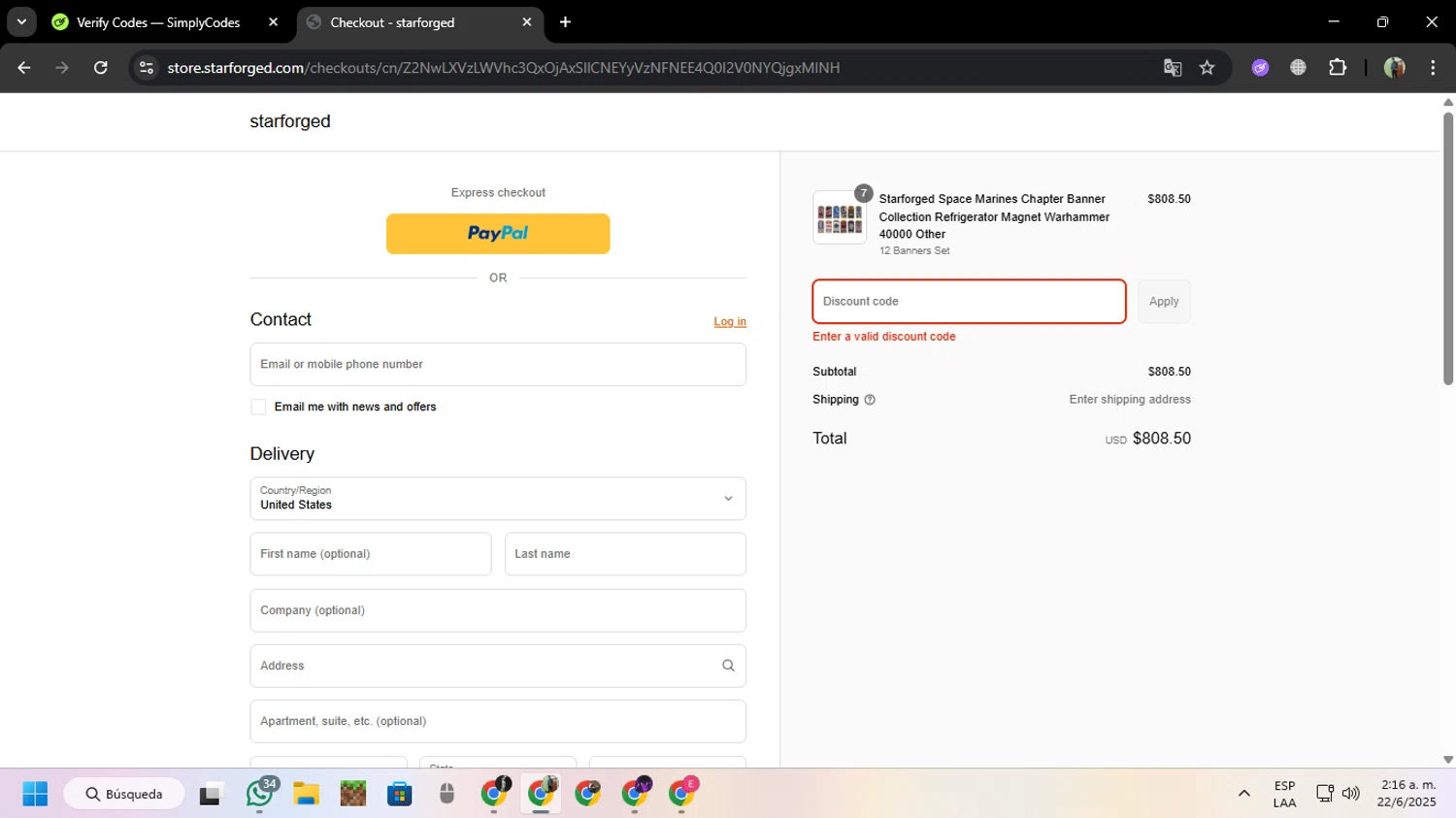Open the clock showing 2:16 a. m.

[x=1407, y=794]
